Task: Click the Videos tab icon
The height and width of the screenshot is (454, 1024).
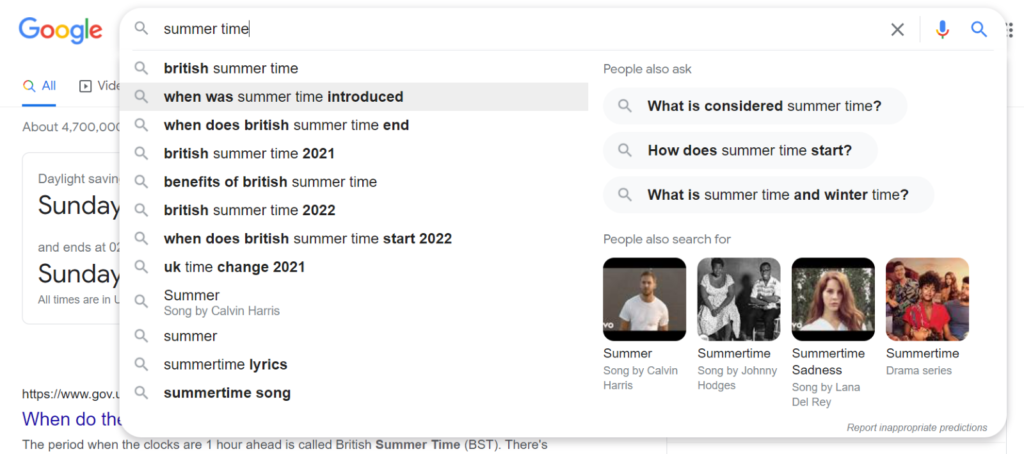Action: 86,86
